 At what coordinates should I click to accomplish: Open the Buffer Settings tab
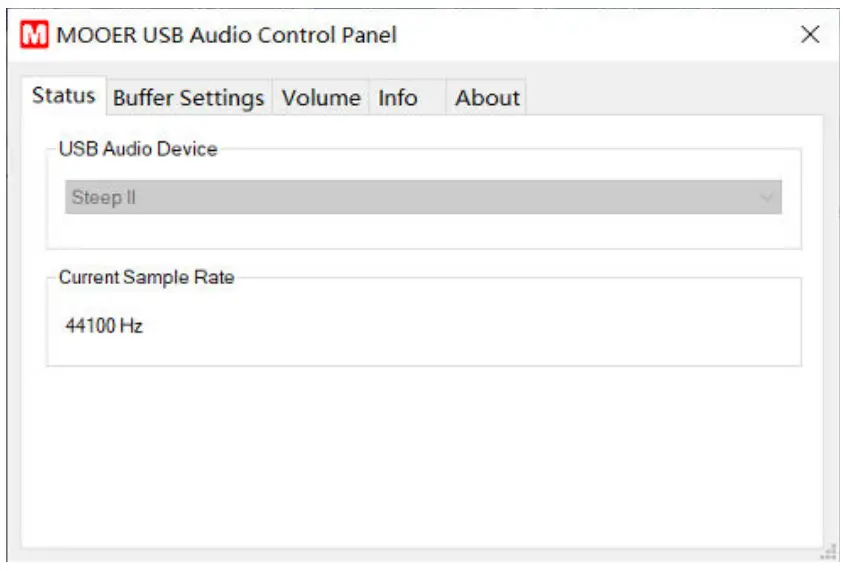[188, 98]
